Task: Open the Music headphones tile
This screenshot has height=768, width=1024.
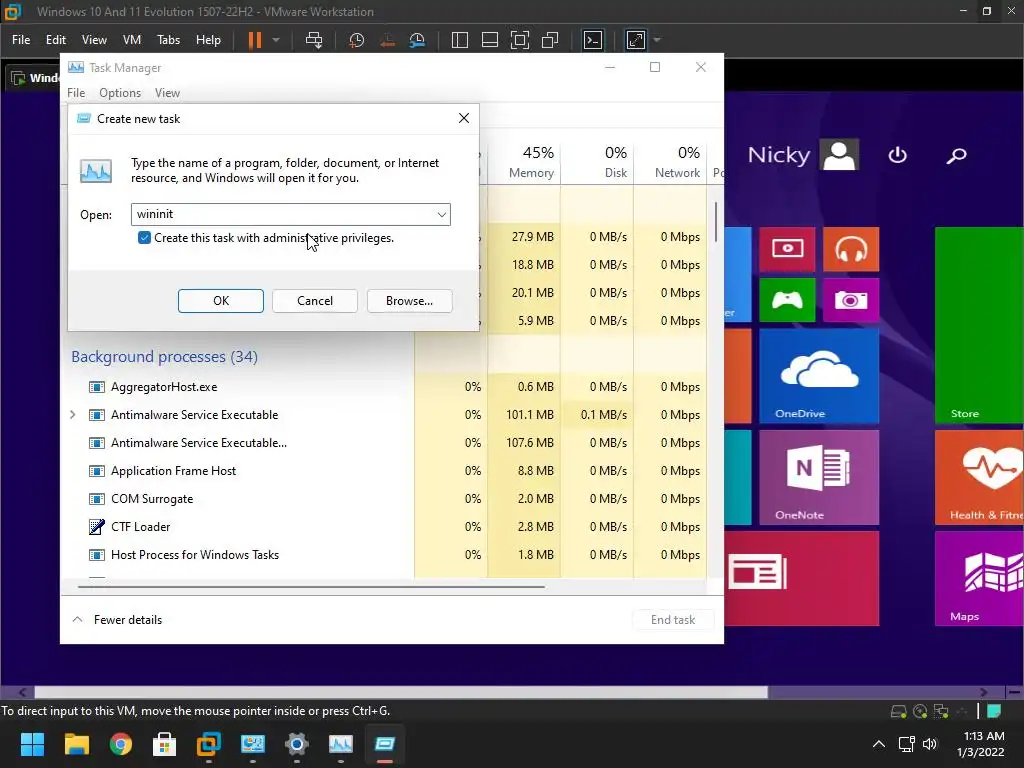Action: [851, 249]
